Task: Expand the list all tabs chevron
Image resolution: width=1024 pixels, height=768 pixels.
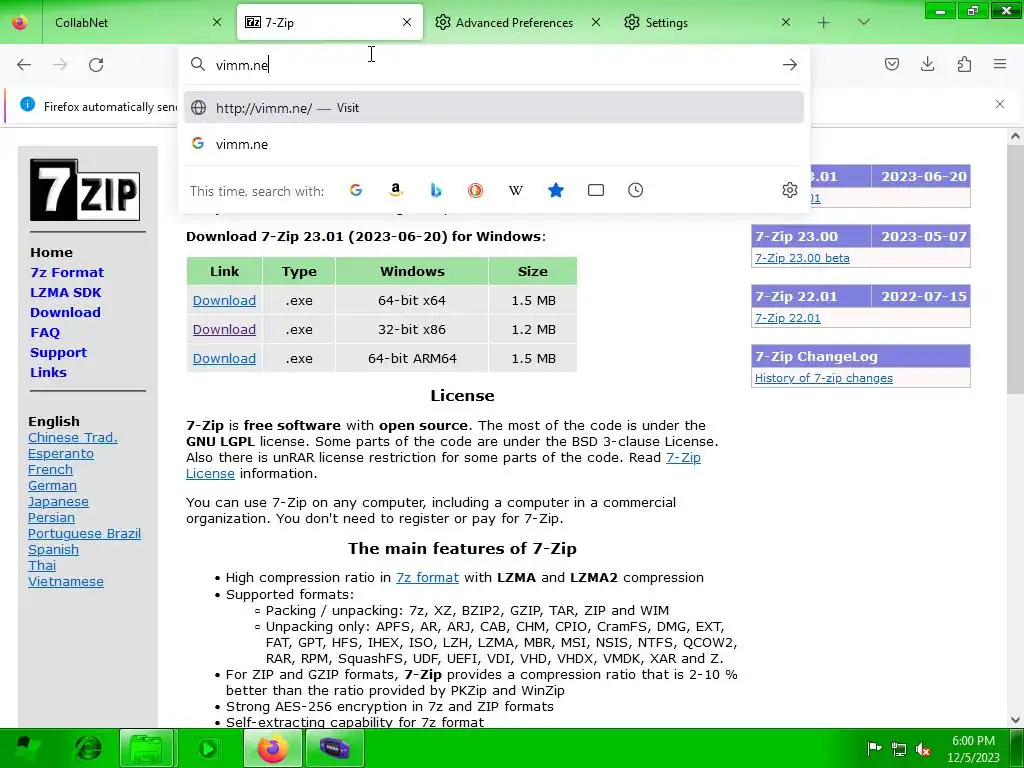Action: tap(863, 22)
